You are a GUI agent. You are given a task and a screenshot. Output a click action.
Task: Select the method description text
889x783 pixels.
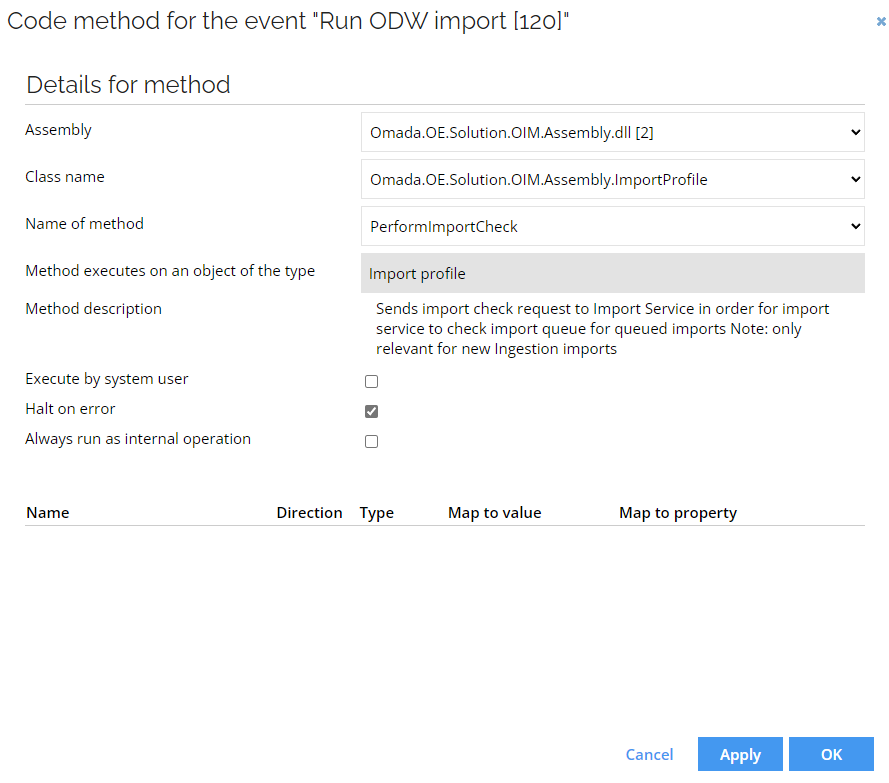pyautogui.click(x=602, y=329)
